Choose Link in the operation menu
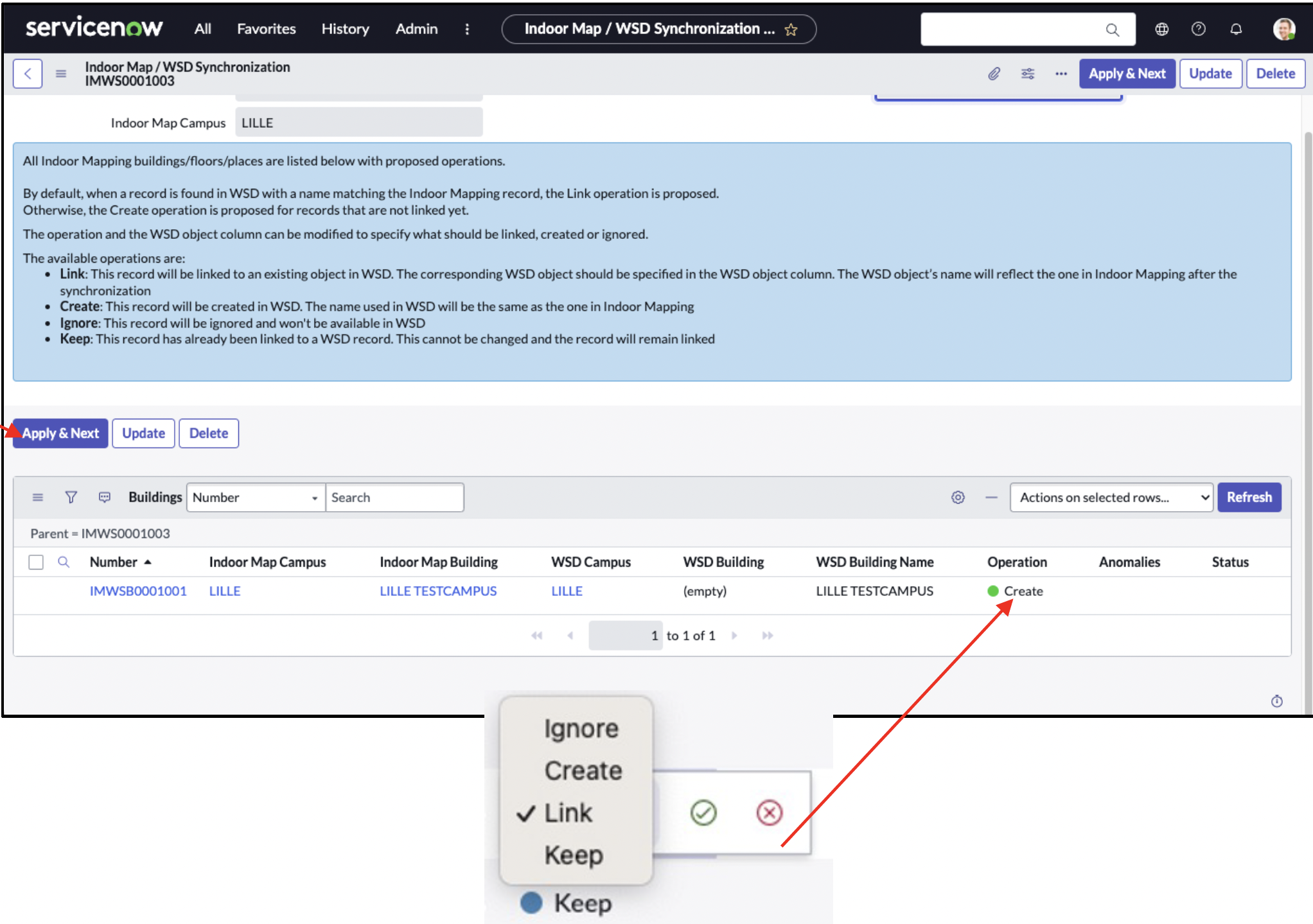Image resolution: width=1313 pixels, height=924 pixels. pyautogui.click(x=568, y=813)
